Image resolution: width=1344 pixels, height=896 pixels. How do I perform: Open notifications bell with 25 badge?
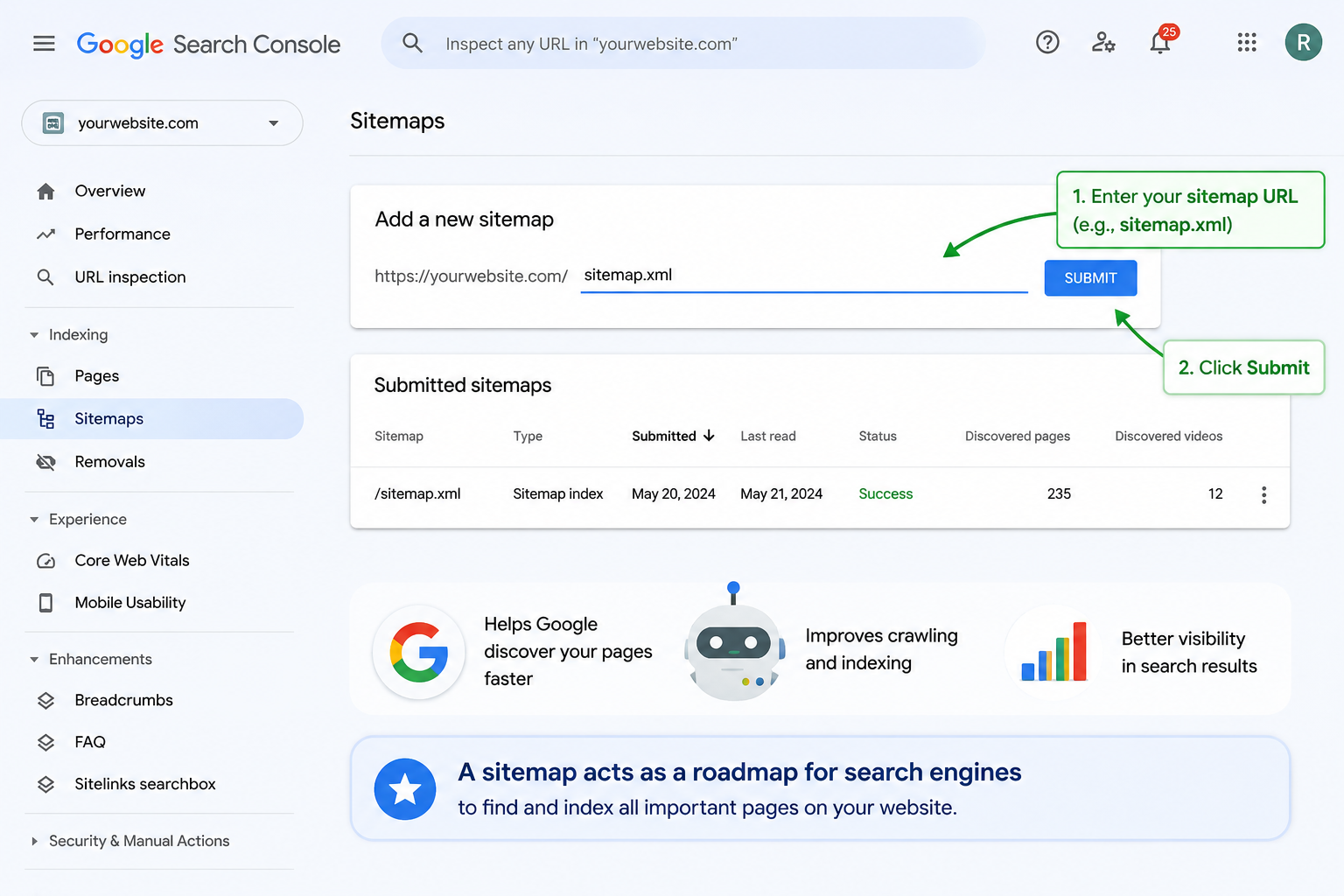[1162, 40]
